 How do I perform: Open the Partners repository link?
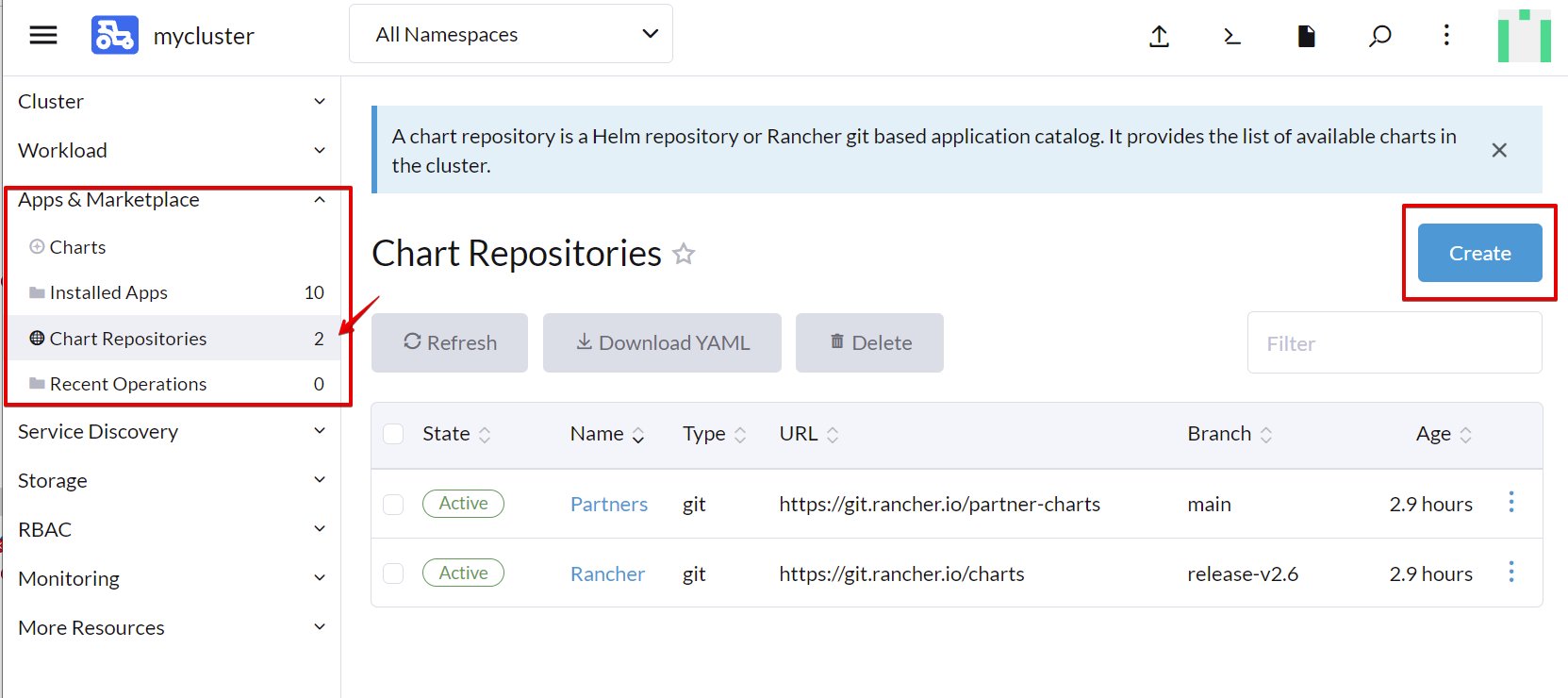[609, 505]
